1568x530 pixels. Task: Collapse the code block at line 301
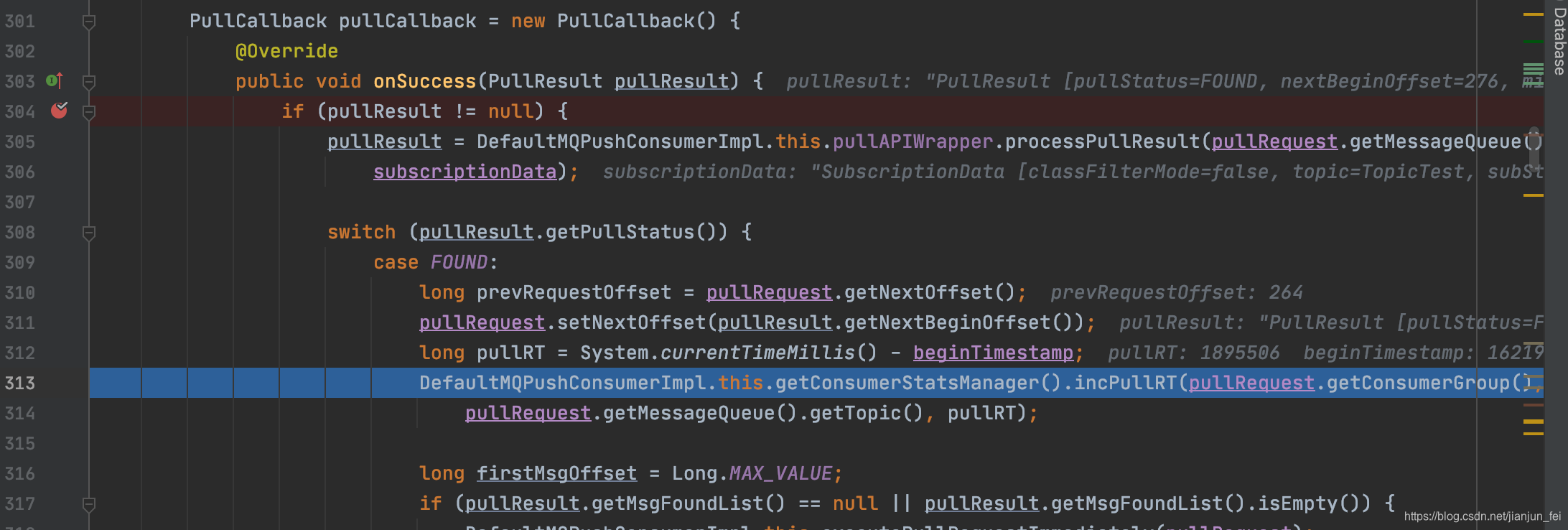coord(89,22)
